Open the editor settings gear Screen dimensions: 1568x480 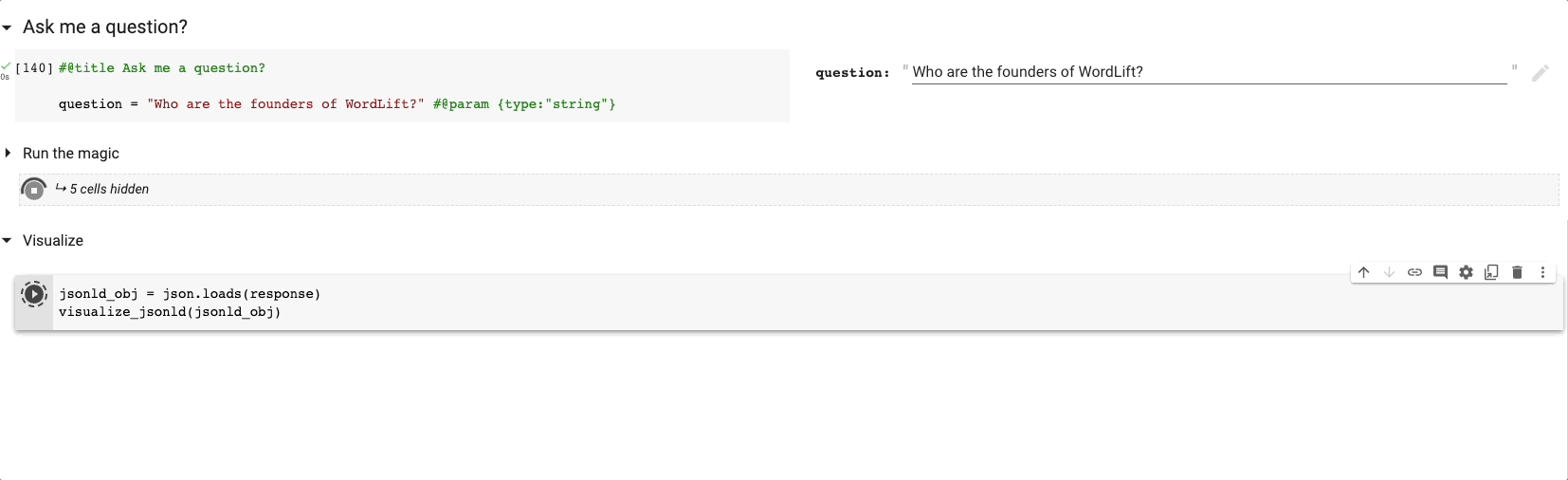click(x=1466, y=272)
